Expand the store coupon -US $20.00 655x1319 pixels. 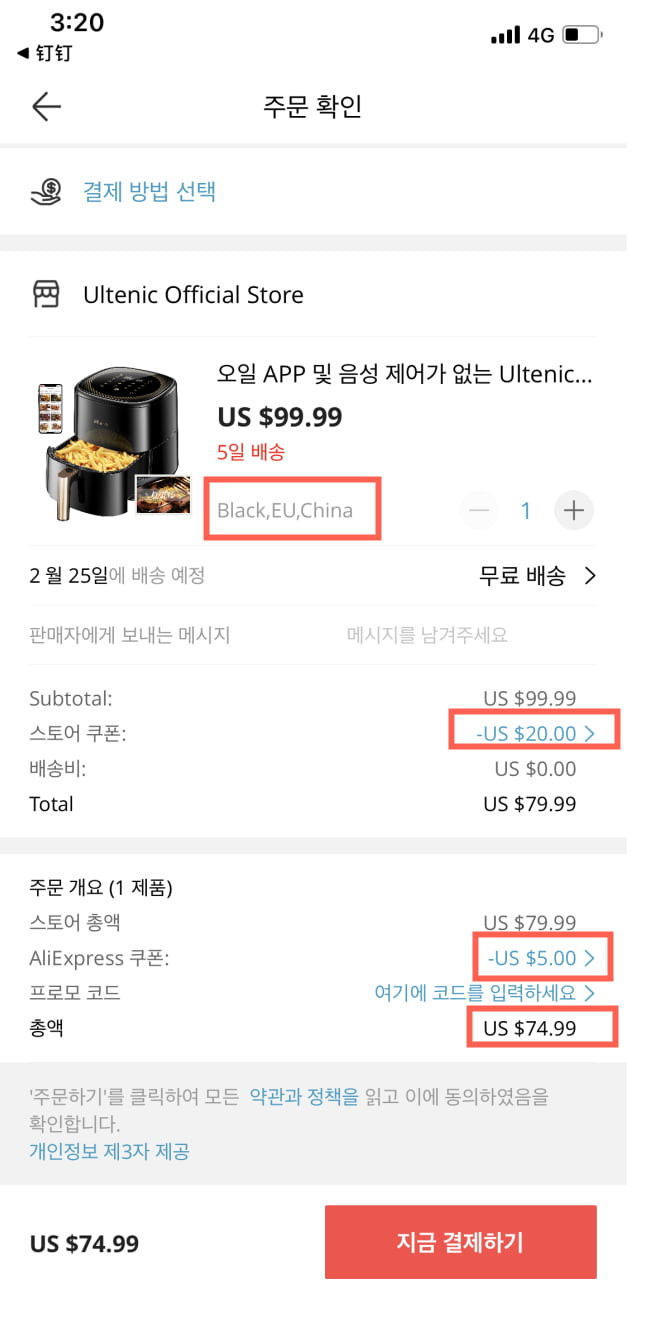click(x=535, y=733)
